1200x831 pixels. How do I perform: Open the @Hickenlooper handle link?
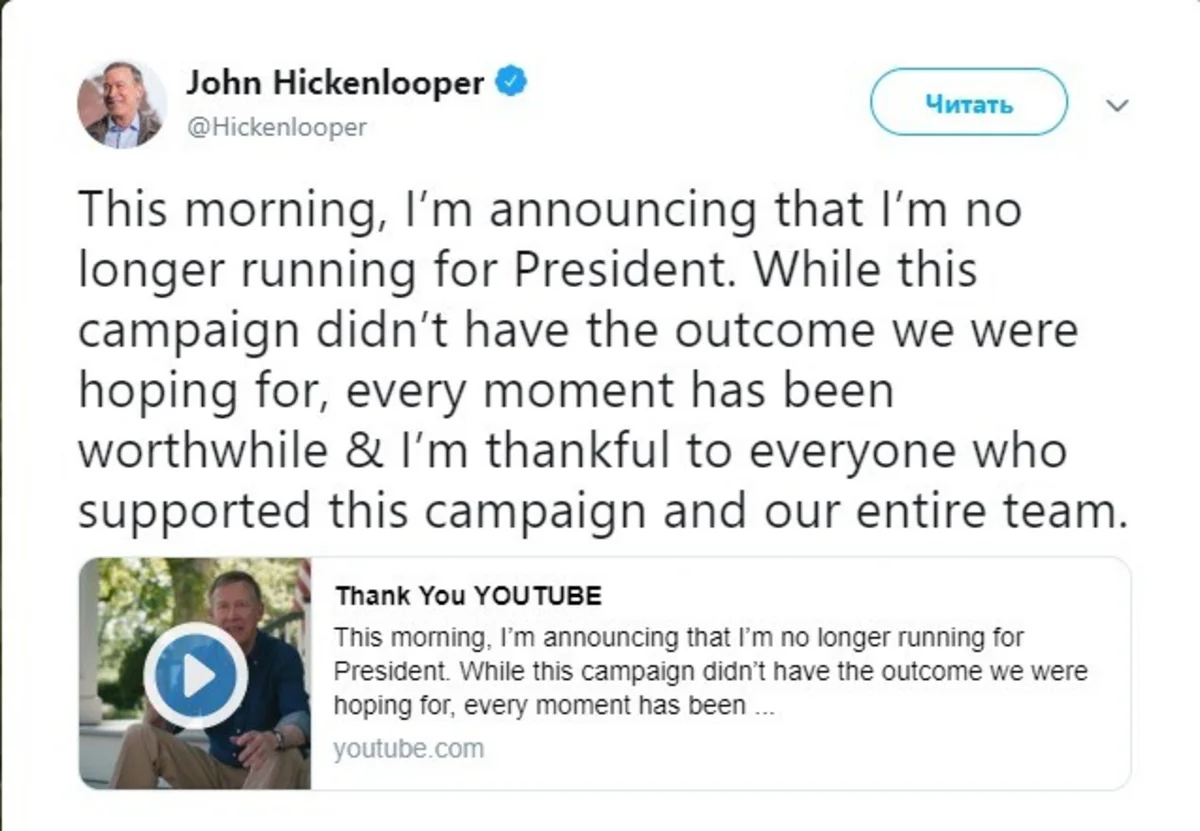tap(277, 127)
